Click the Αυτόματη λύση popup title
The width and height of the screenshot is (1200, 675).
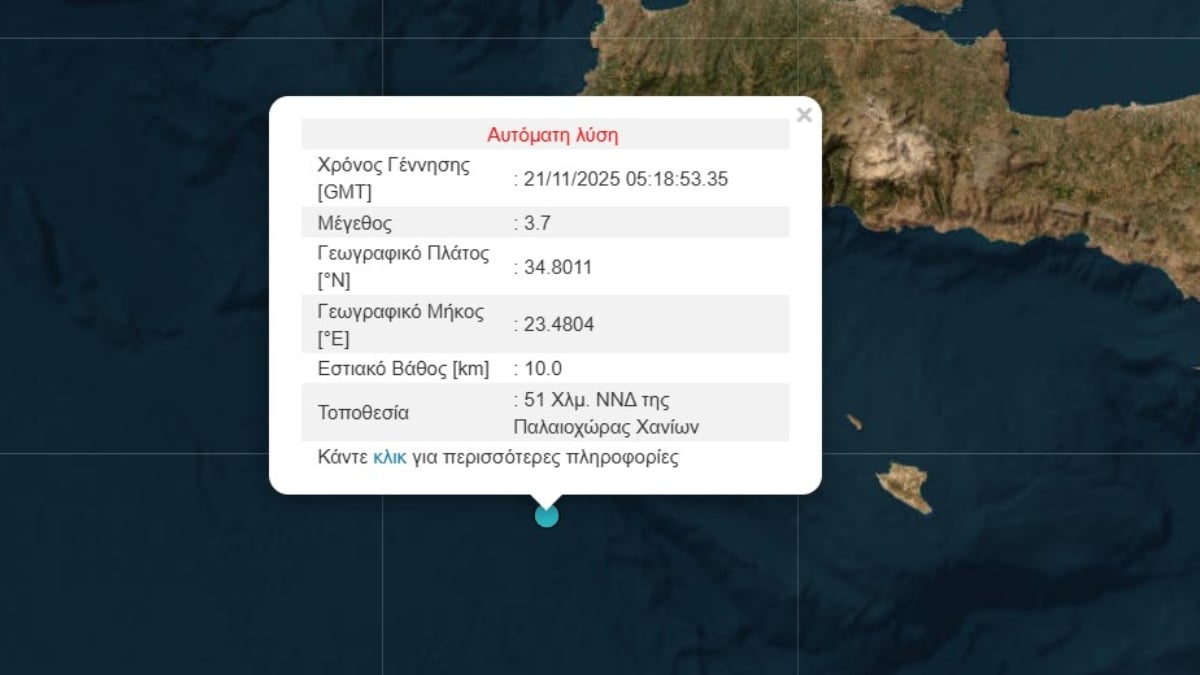coord(553,132)
